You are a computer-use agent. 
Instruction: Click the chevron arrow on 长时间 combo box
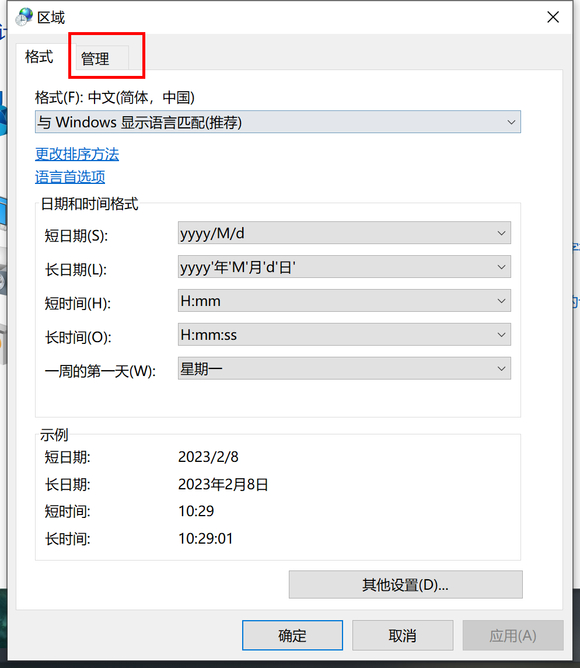[x=501, y=335]
